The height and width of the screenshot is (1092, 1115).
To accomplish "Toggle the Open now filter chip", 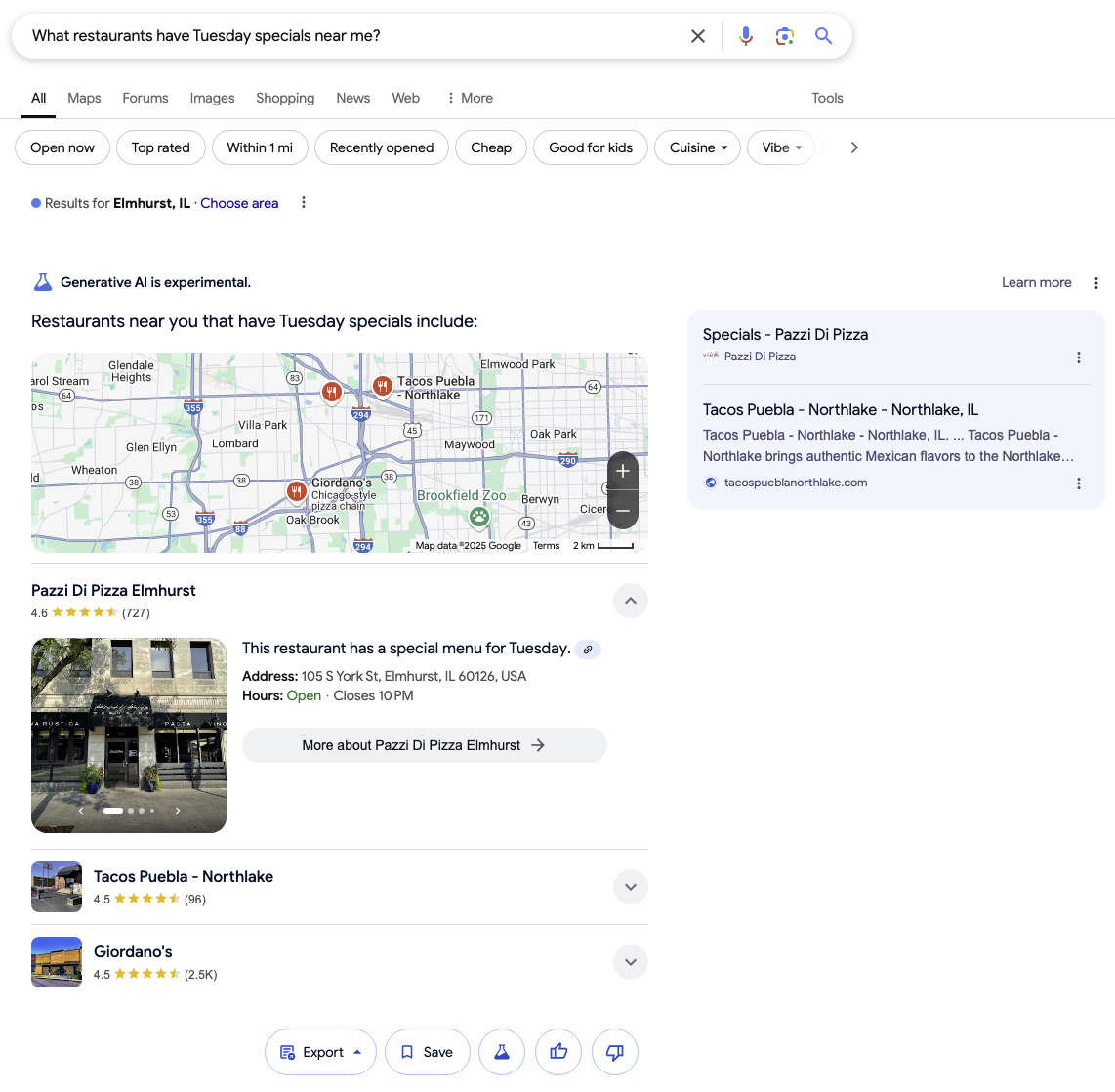I will 62,147.
